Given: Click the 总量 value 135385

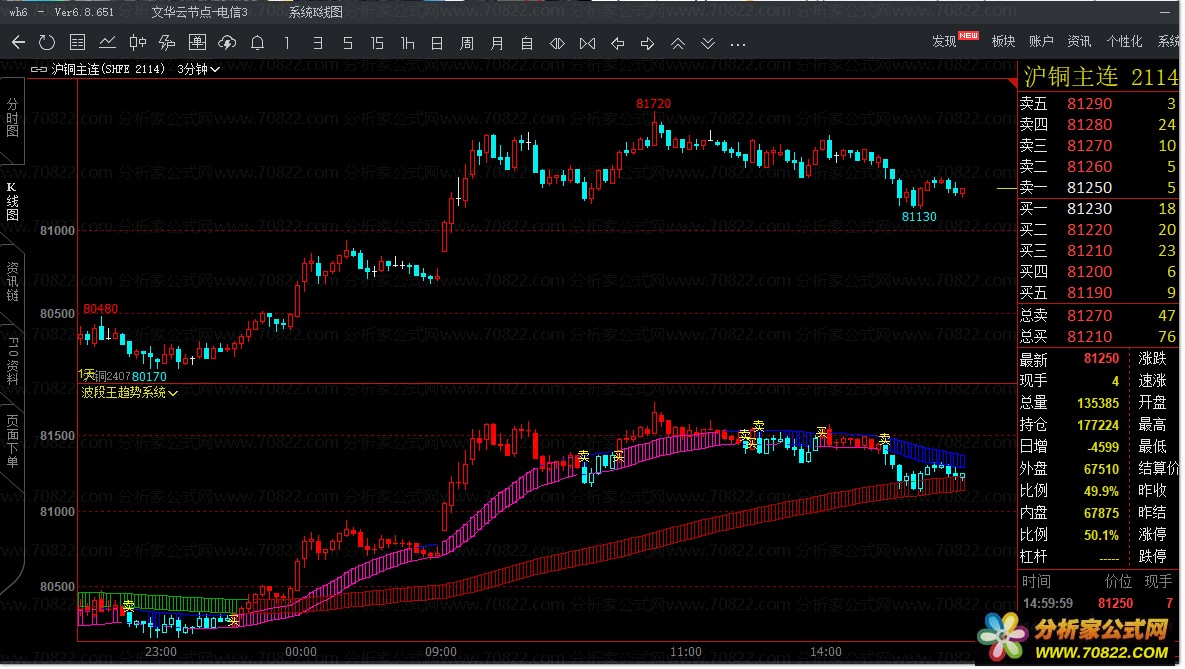Looking at the screenshot, I should pyautogui.click(x=1097, y=403).
